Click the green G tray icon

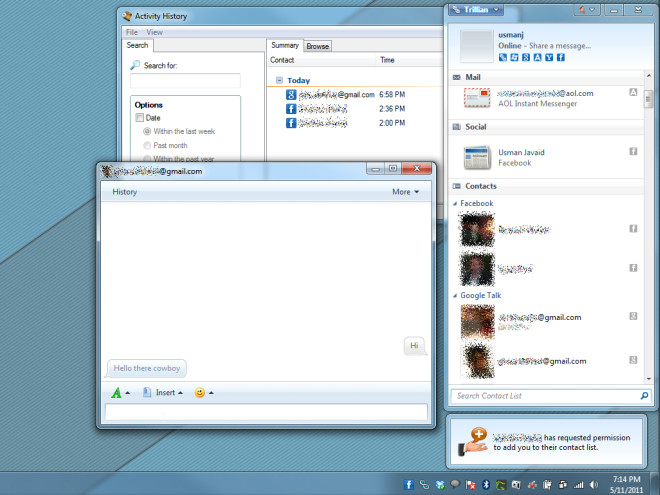pyautogui.click(x=500, y=485)
